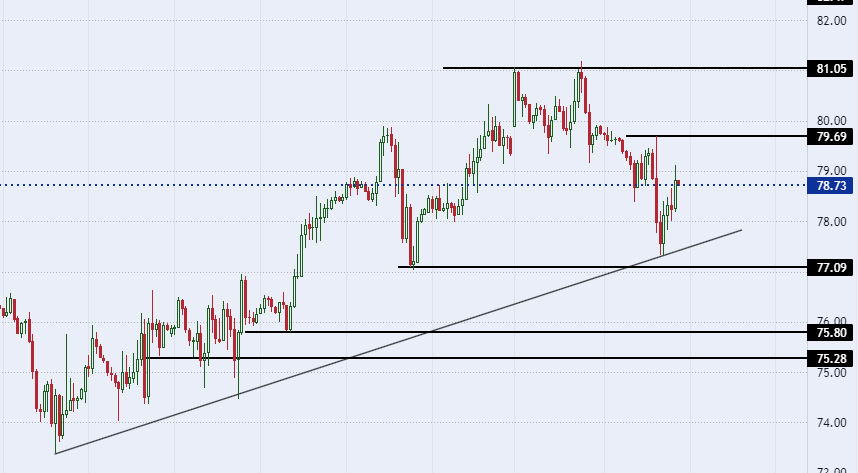Click the blue 78.73 current price label
The image size is (858, 473).
(x=830, y=186)
